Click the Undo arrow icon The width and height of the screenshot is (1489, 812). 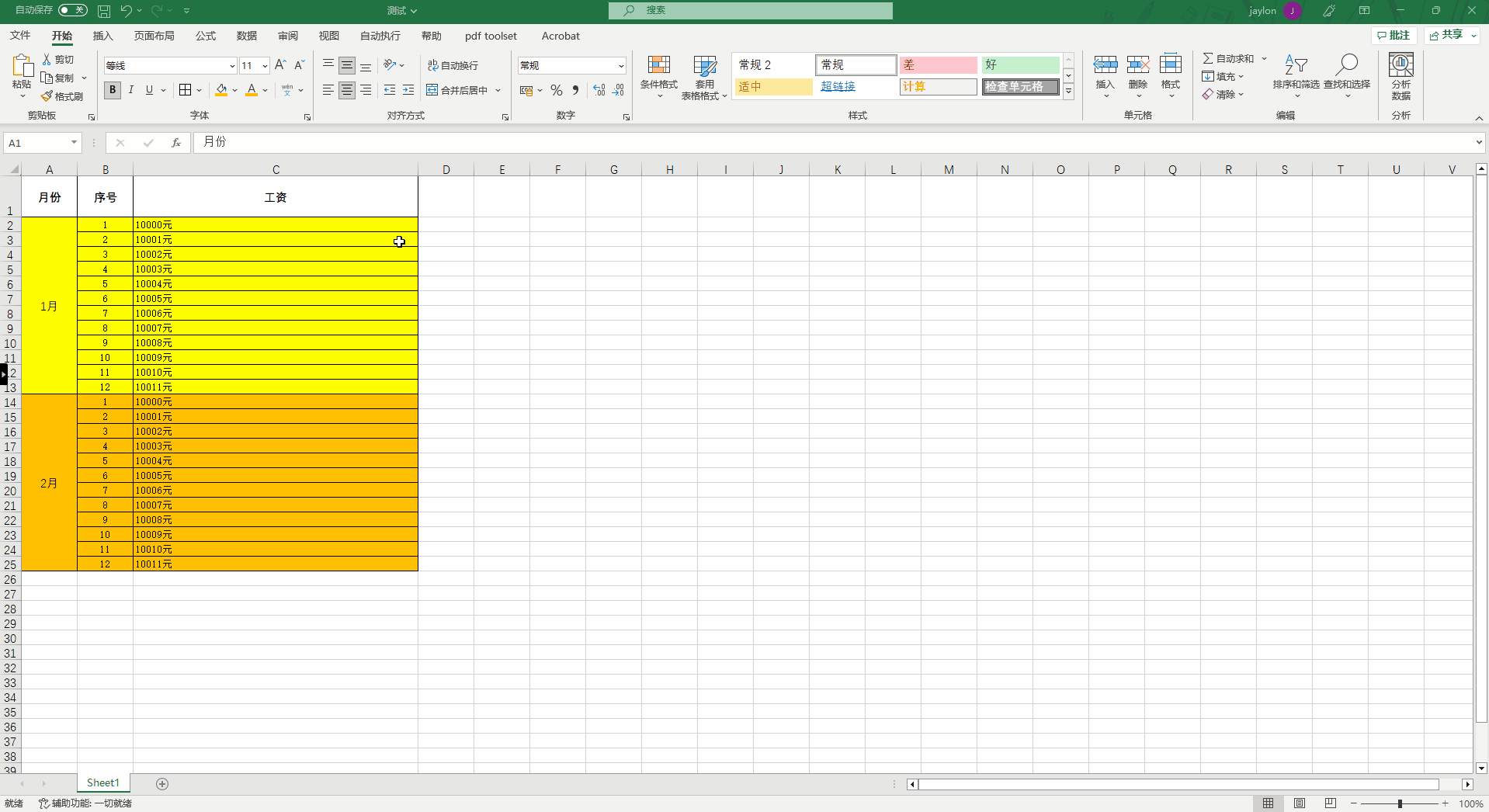point(126,11)
